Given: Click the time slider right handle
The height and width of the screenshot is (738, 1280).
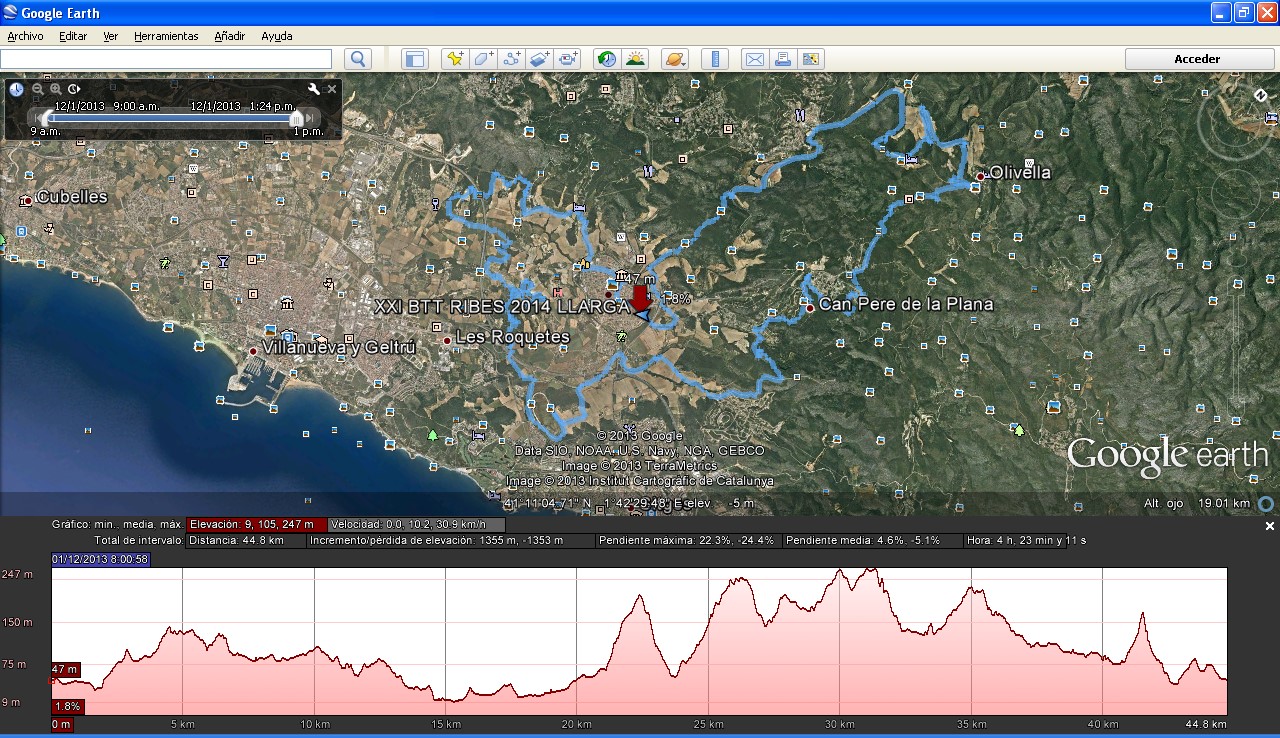Looking at the screenshot, I should [296, 118].
